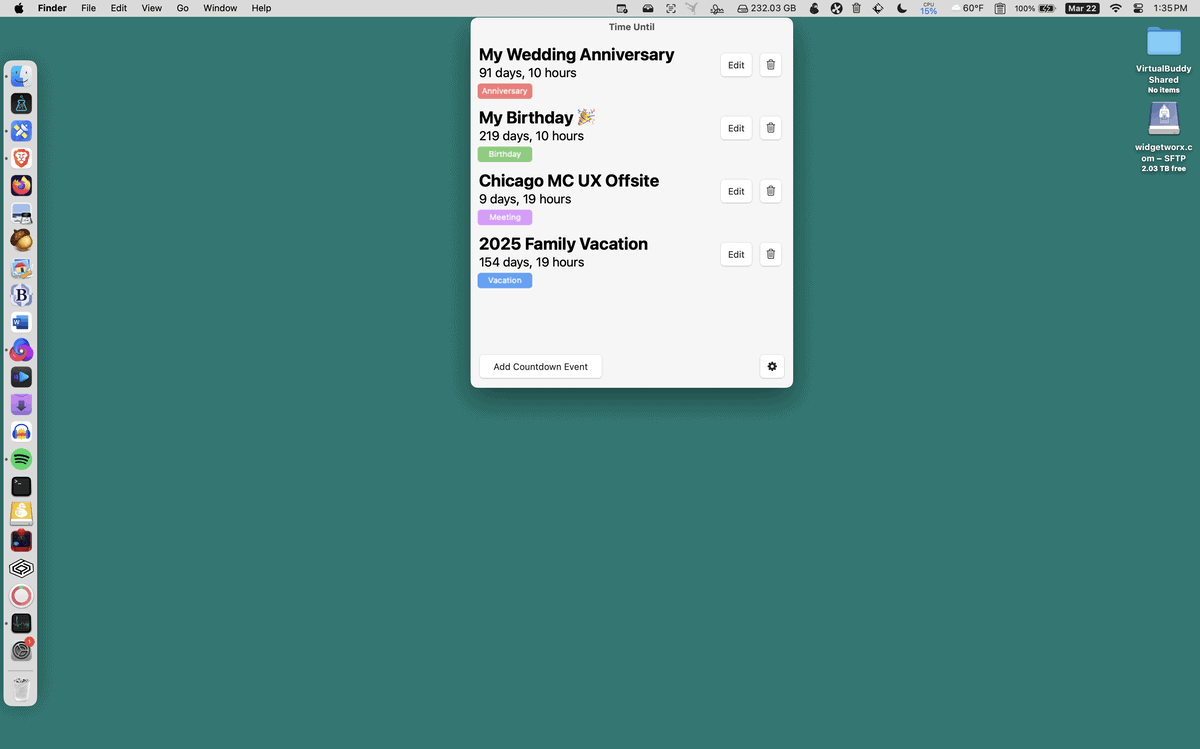
Task: Open Spotify in the dock
Action: click(21, 459)
